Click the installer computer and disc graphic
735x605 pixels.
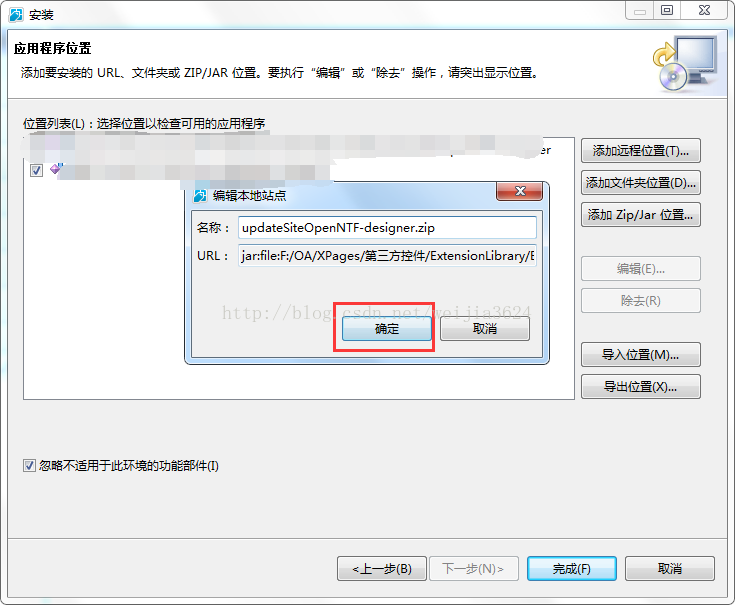[x=685, y=63]
